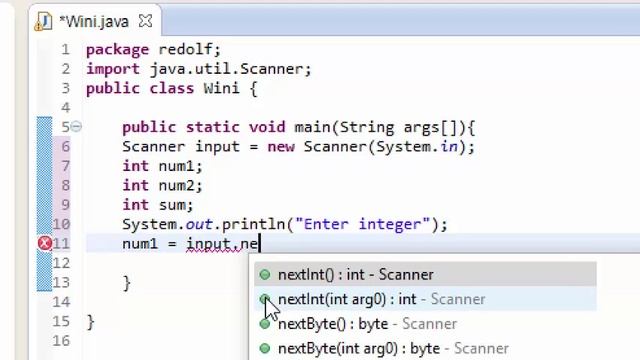Image resolution: width=640 pixels, height=360 pixels.
Task: Click on 'public class Wini {' line
Action: (171, 89)
